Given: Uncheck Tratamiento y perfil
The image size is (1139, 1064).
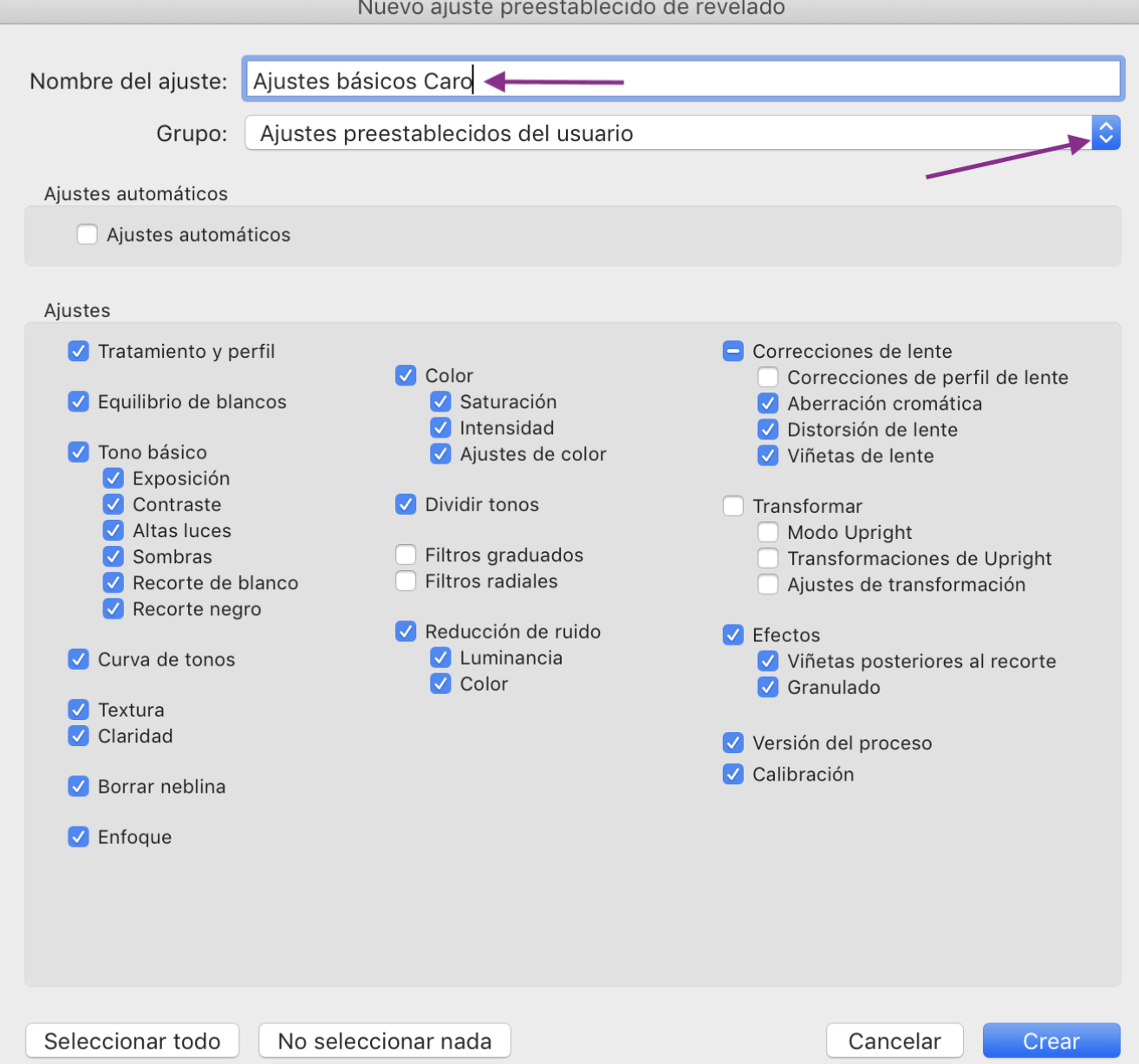Looking at the screenshot, I should click(79, 351).
